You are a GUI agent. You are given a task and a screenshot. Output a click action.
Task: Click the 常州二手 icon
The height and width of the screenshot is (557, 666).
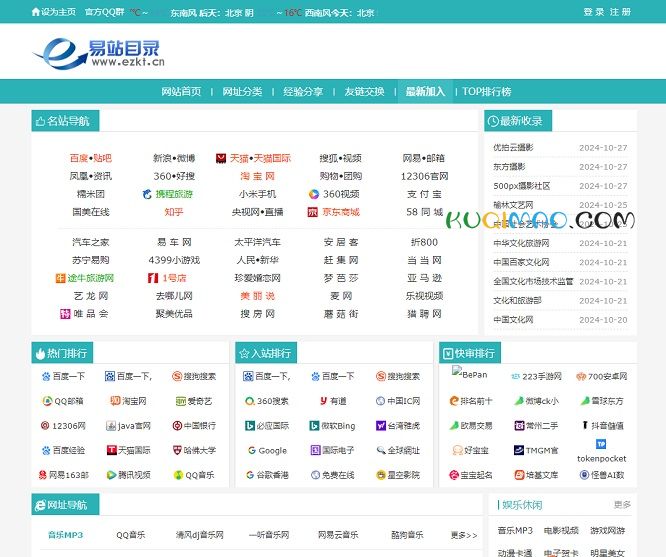[x=519, y=425]
